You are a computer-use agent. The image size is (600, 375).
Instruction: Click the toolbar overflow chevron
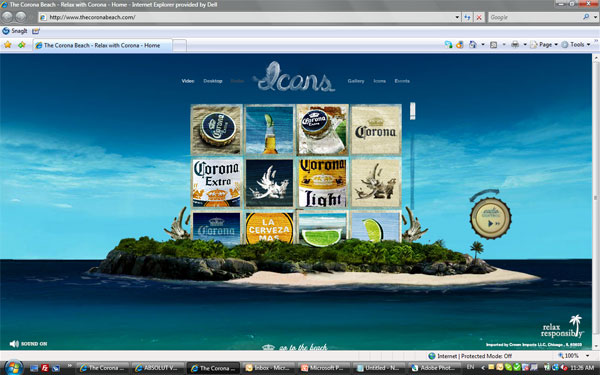596,41
